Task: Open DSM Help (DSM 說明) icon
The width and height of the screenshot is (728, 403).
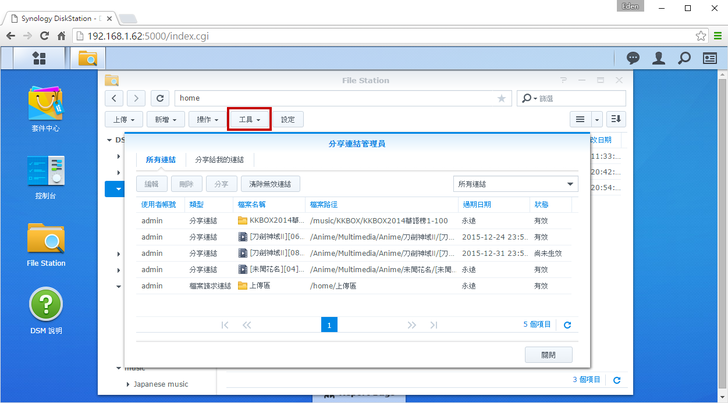Action: (46, 309)
